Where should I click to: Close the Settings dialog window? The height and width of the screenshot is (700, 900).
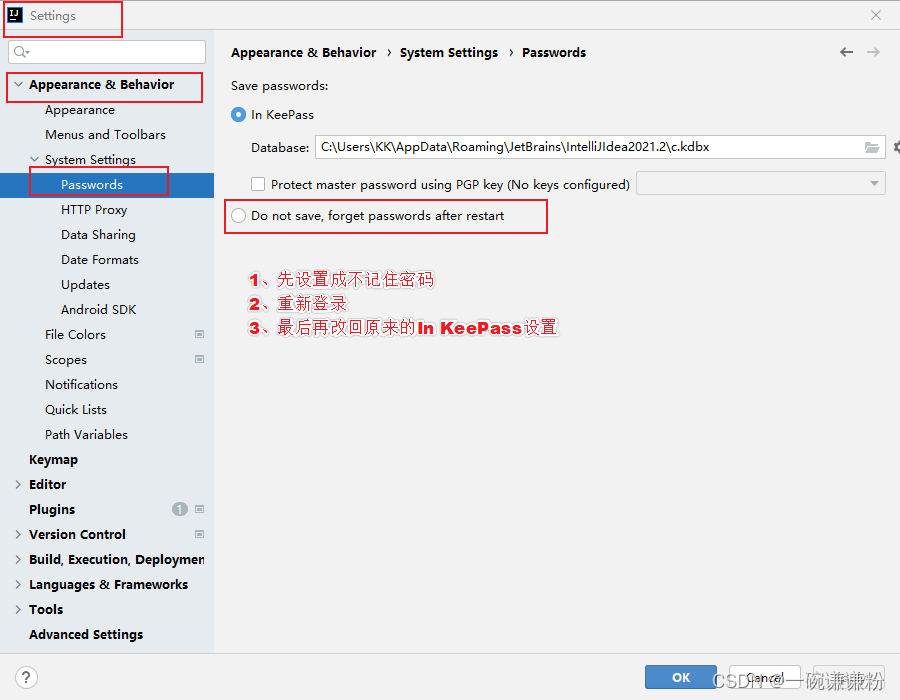tap(875, 15)
